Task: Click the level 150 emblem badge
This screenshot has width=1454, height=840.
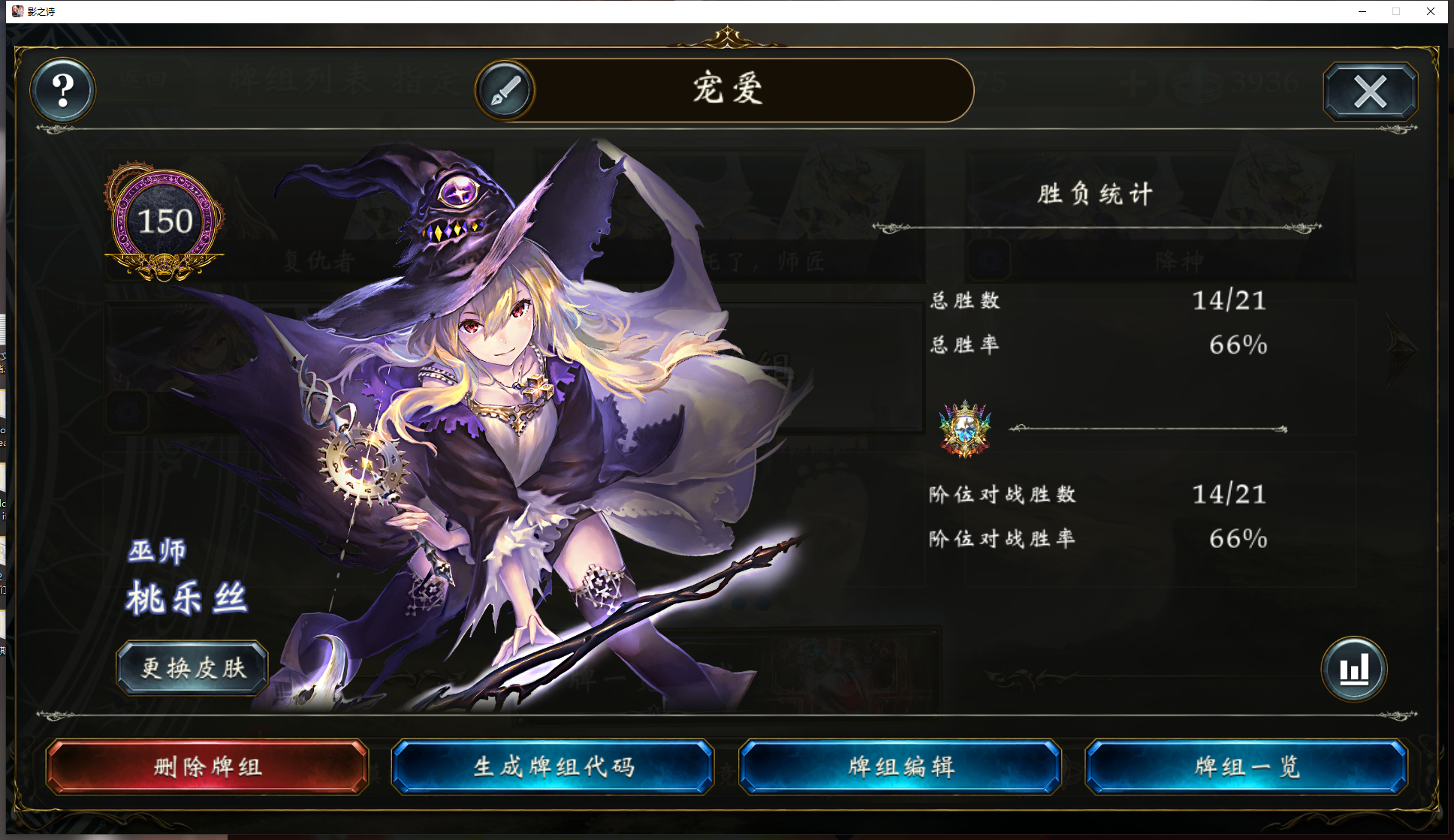Action: pos(164,222)
